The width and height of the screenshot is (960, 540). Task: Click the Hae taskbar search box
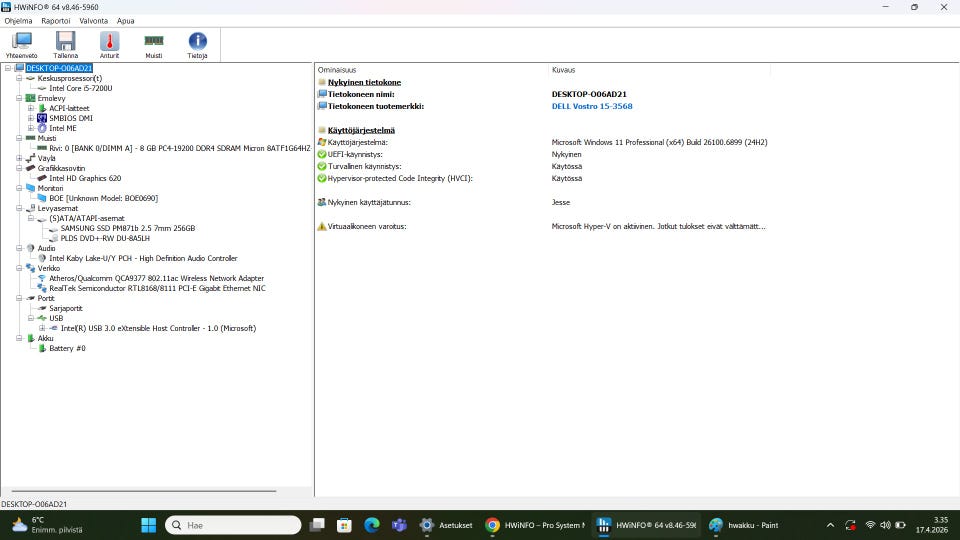(x=233, y=525)
